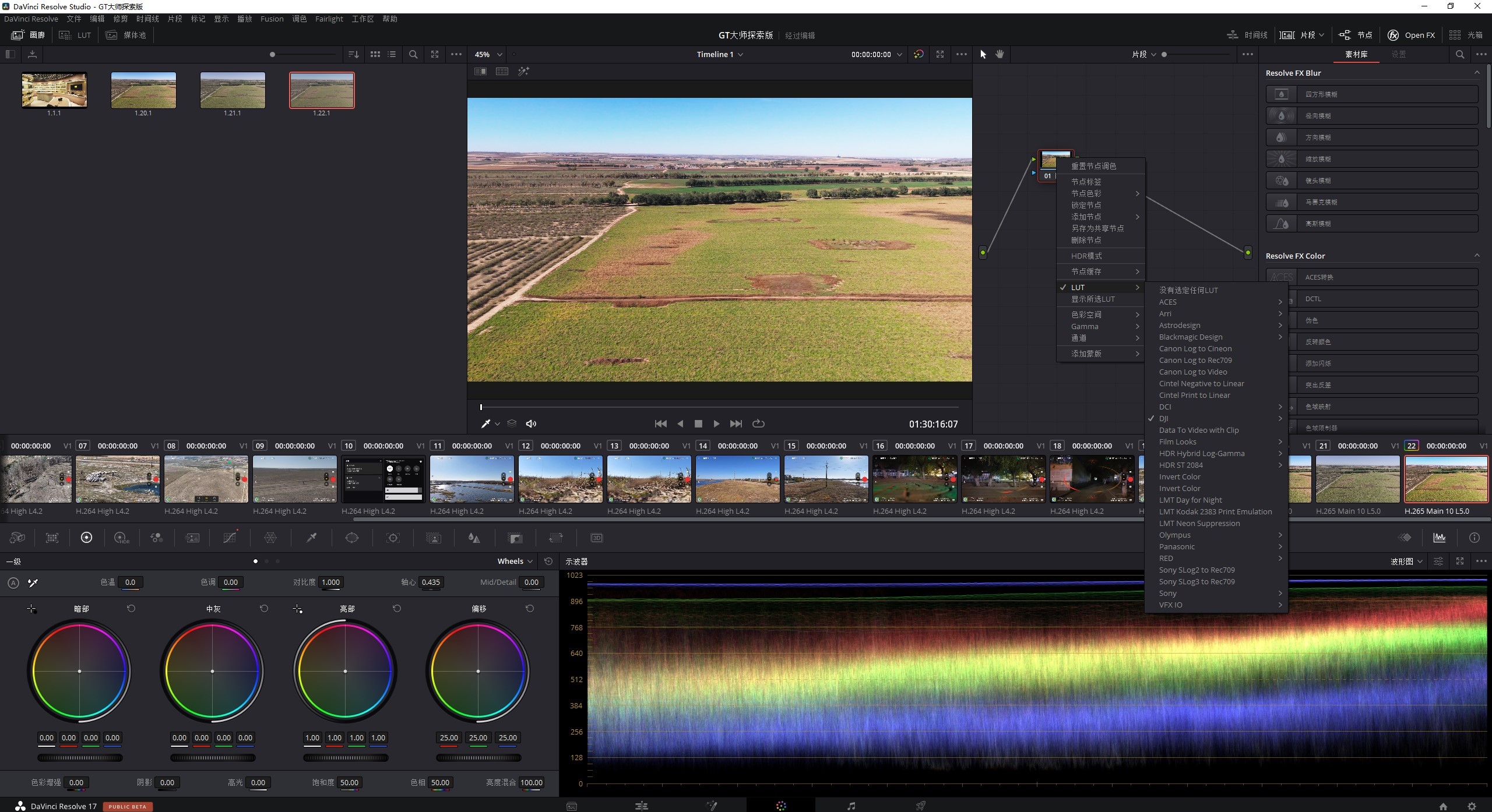Open the Camera Raw palette
Screen dimensions: 1492x812
(x=17, y=538)
